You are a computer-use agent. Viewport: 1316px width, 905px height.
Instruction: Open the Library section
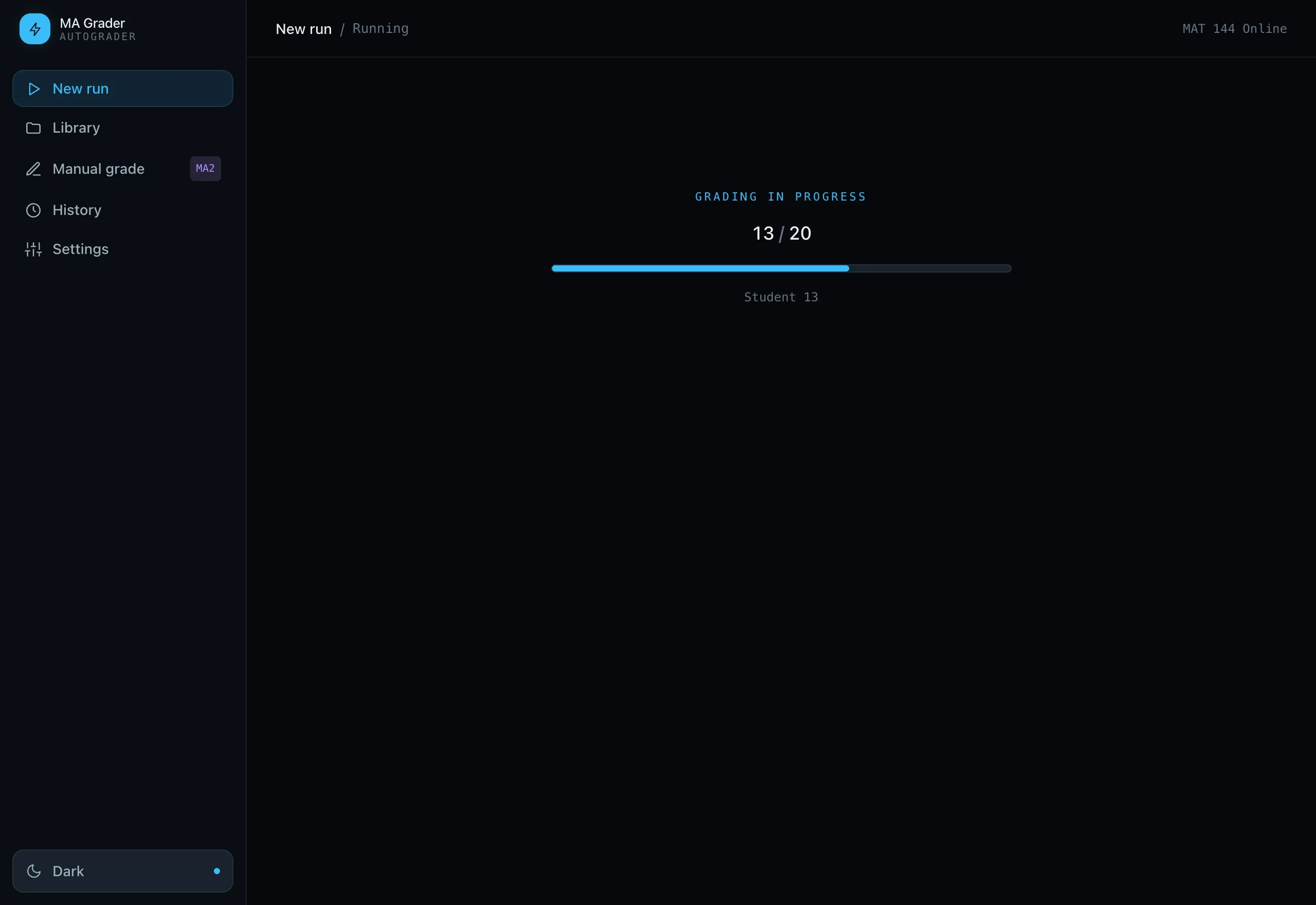click(122, 128)
